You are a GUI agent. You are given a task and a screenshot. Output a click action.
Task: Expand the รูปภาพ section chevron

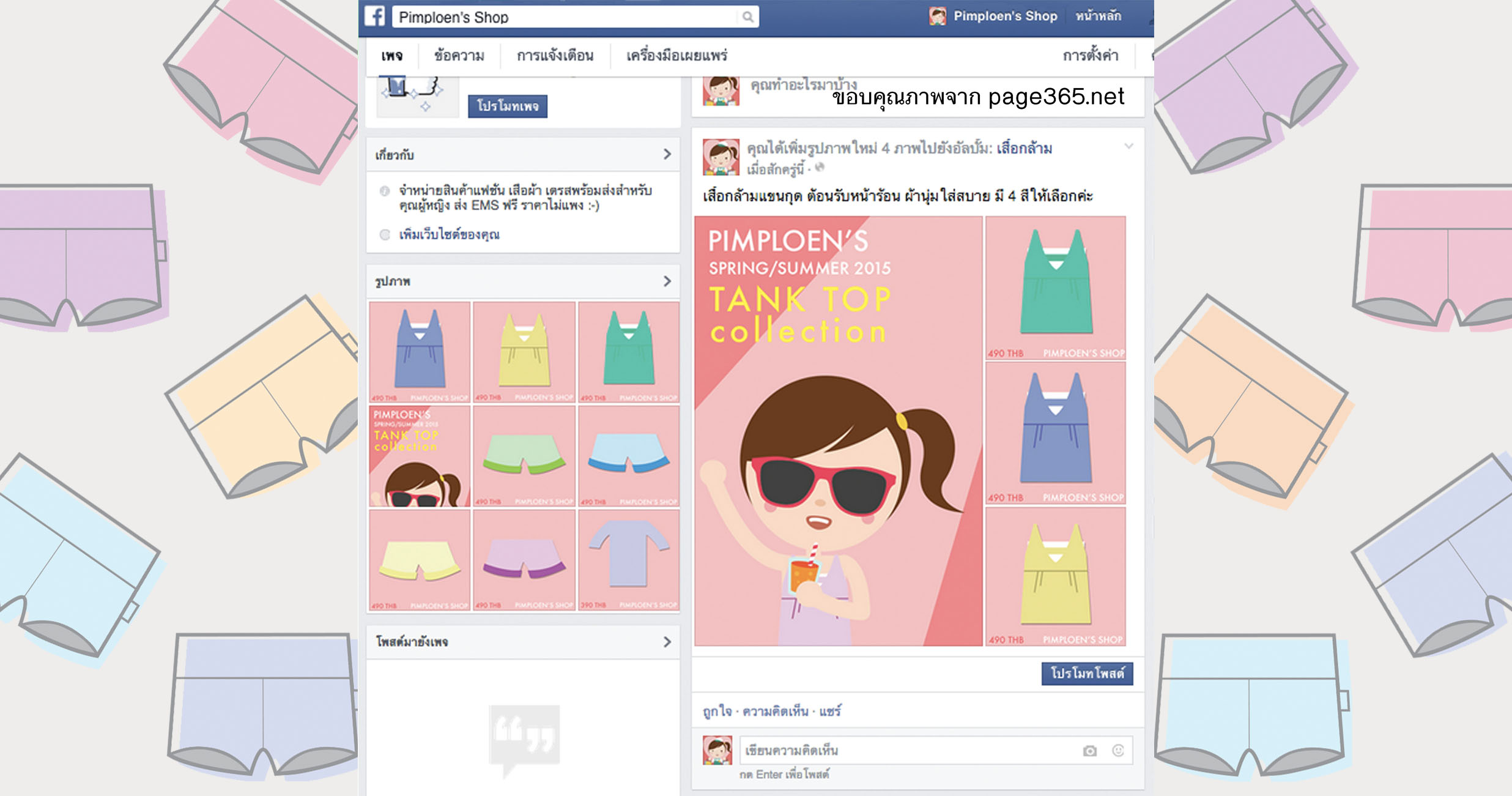pos(667,281)
